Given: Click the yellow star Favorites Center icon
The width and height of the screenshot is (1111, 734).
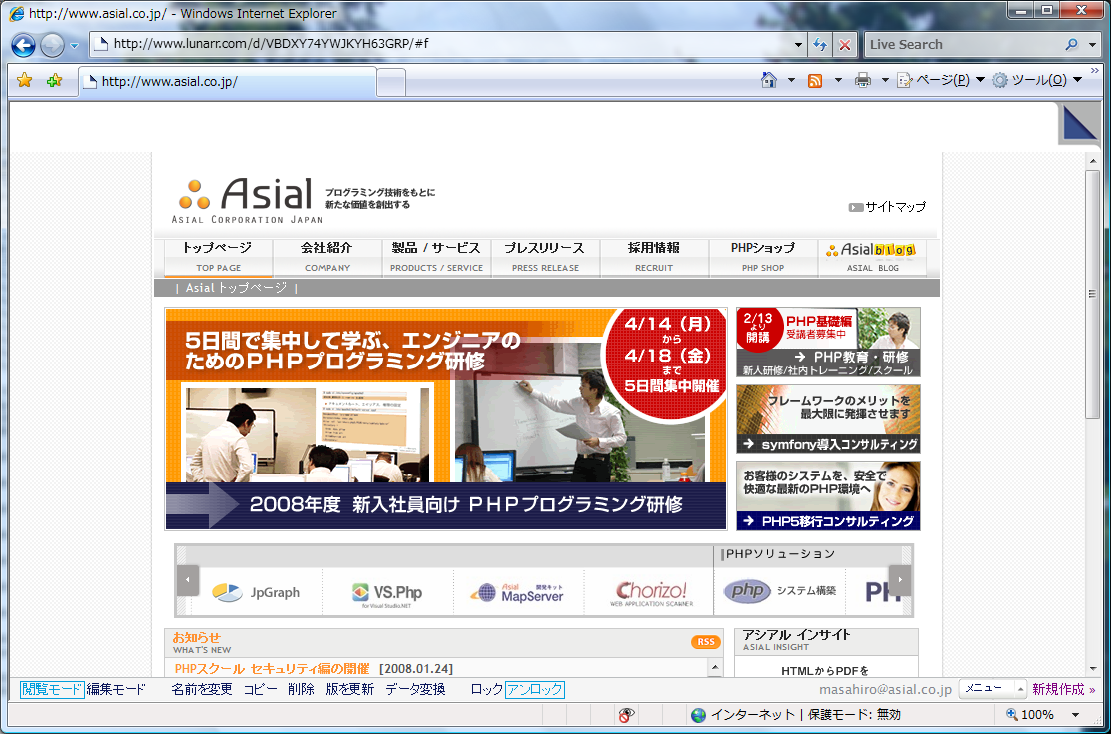Looking at the screenshot, I should pos(25,81).
